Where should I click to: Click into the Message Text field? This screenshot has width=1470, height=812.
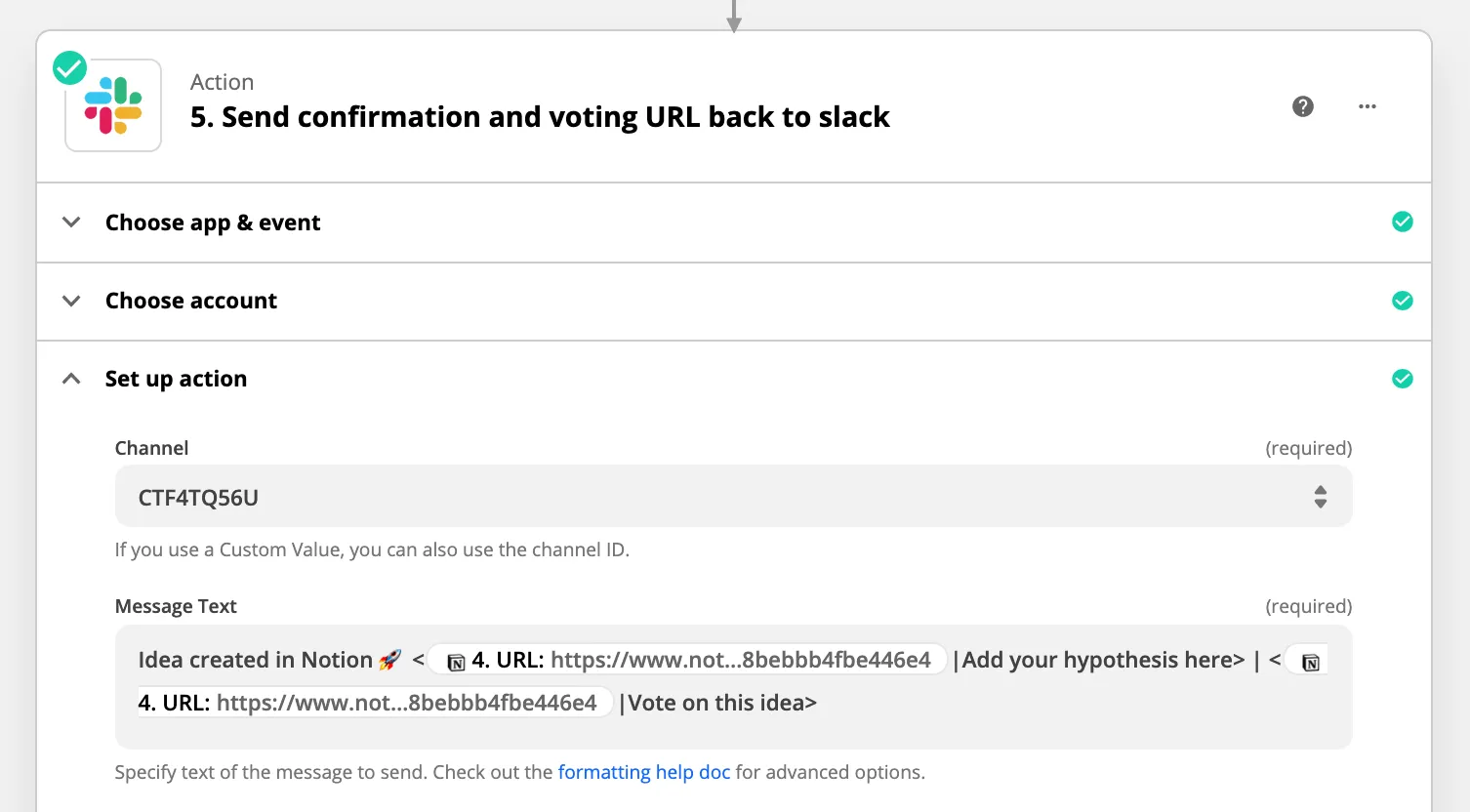click(x=734, y=687)
